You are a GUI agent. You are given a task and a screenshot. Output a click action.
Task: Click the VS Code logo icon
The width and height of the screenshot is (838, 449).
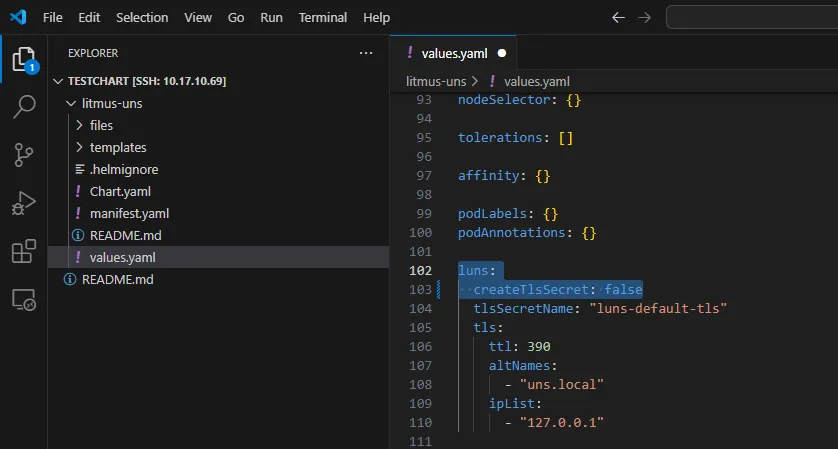point(18,18)
